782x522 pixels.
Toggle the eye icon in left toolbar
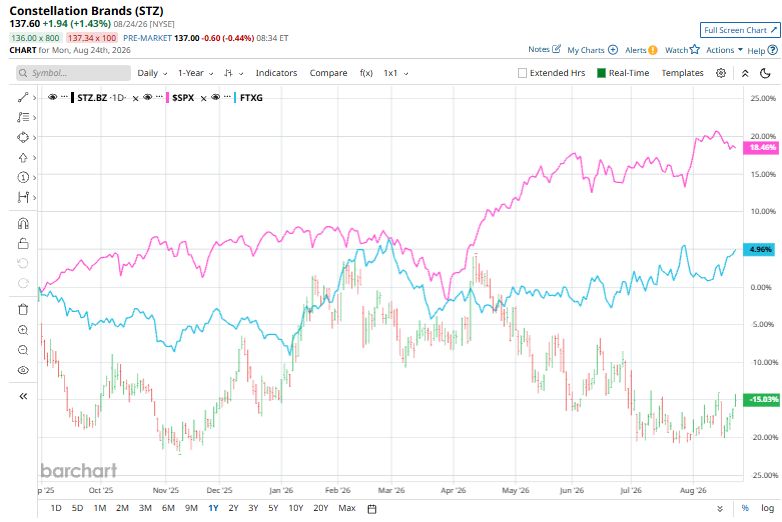[x=23, y=370]
